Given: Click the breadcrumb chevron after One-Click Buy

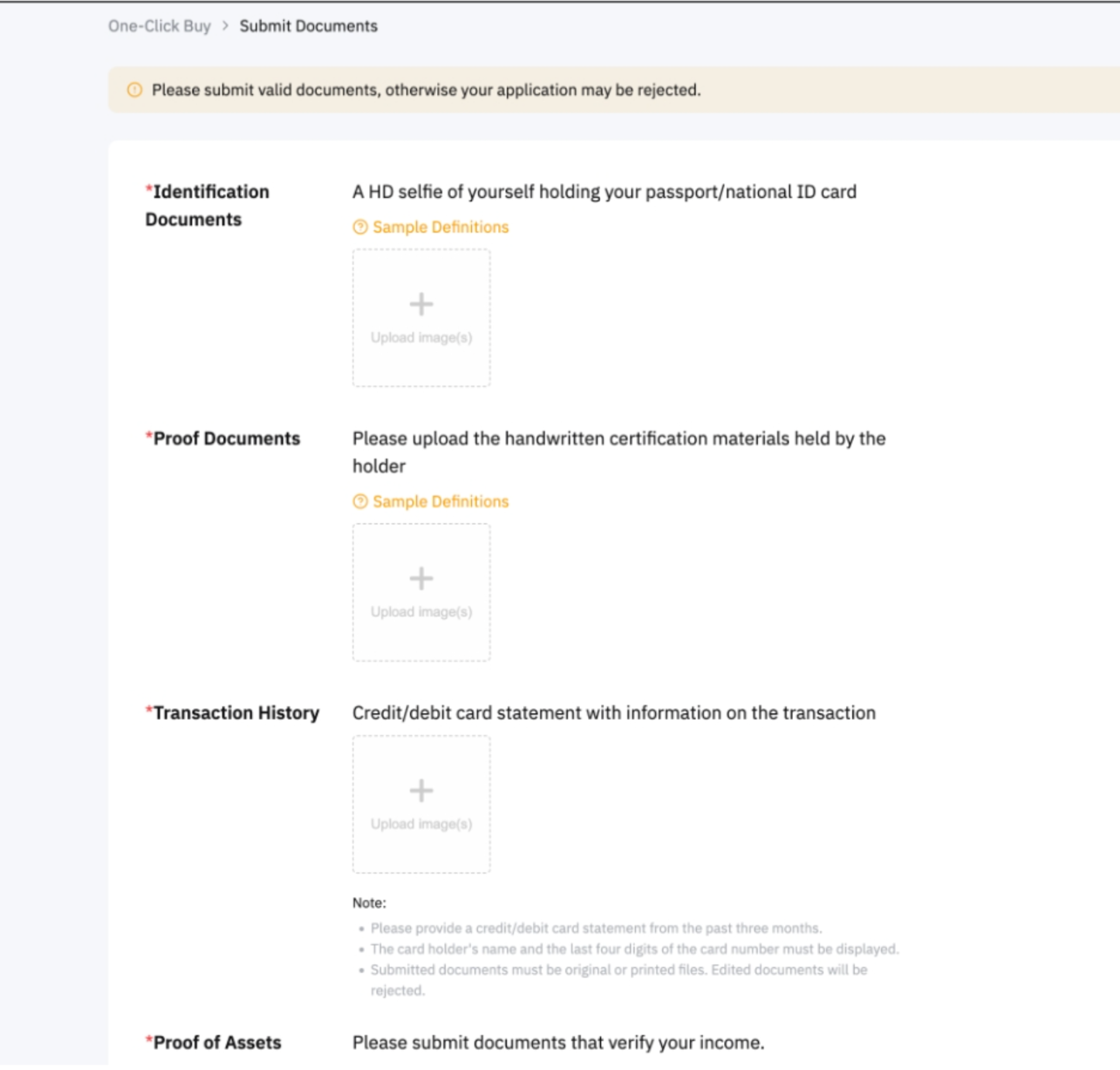Looking at the screenshot, I should (x=225, y=26).
